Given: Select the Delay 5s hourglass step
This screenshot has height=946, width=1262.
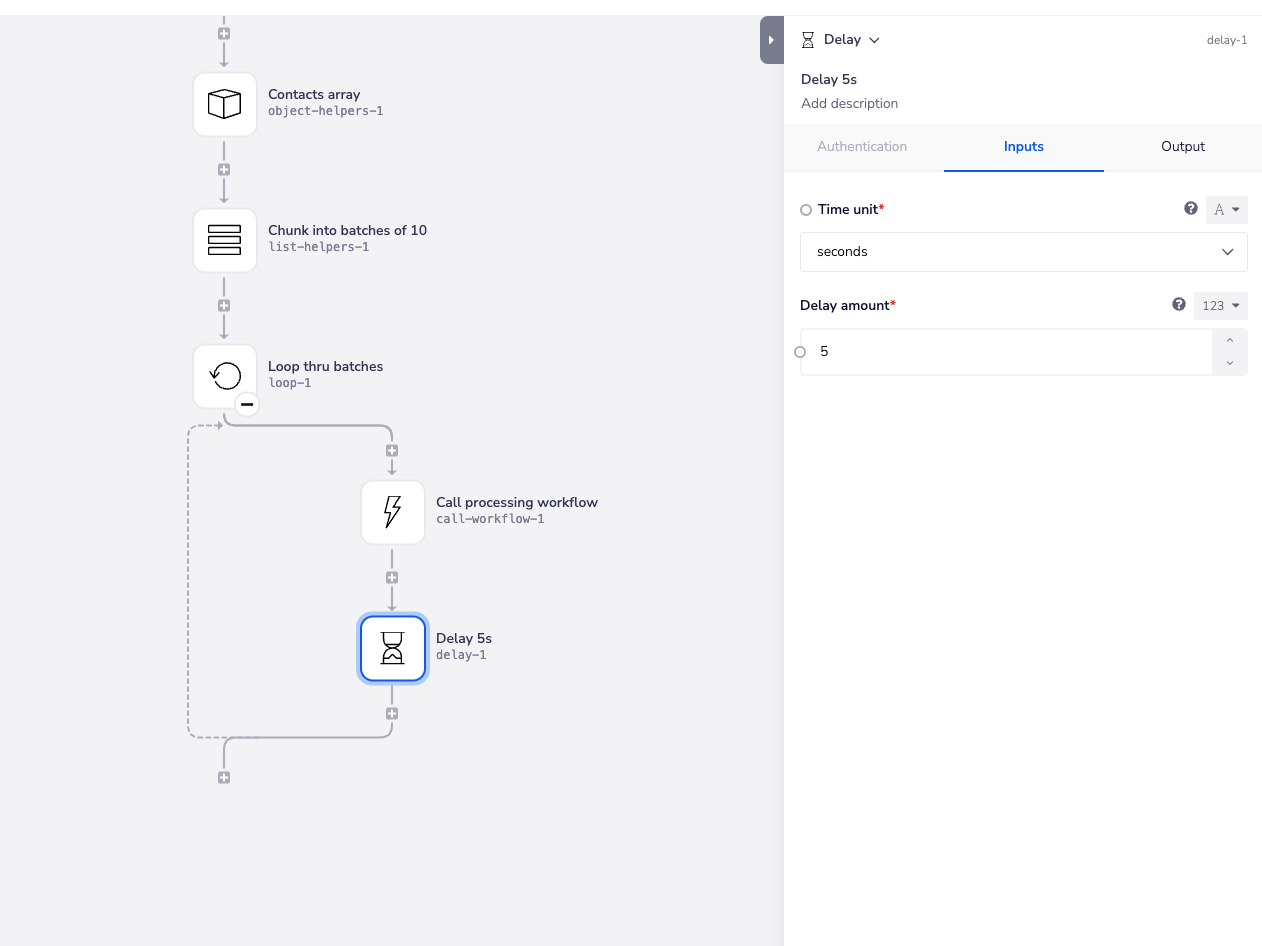Looking at the screenshot, I should coord(393,648).
